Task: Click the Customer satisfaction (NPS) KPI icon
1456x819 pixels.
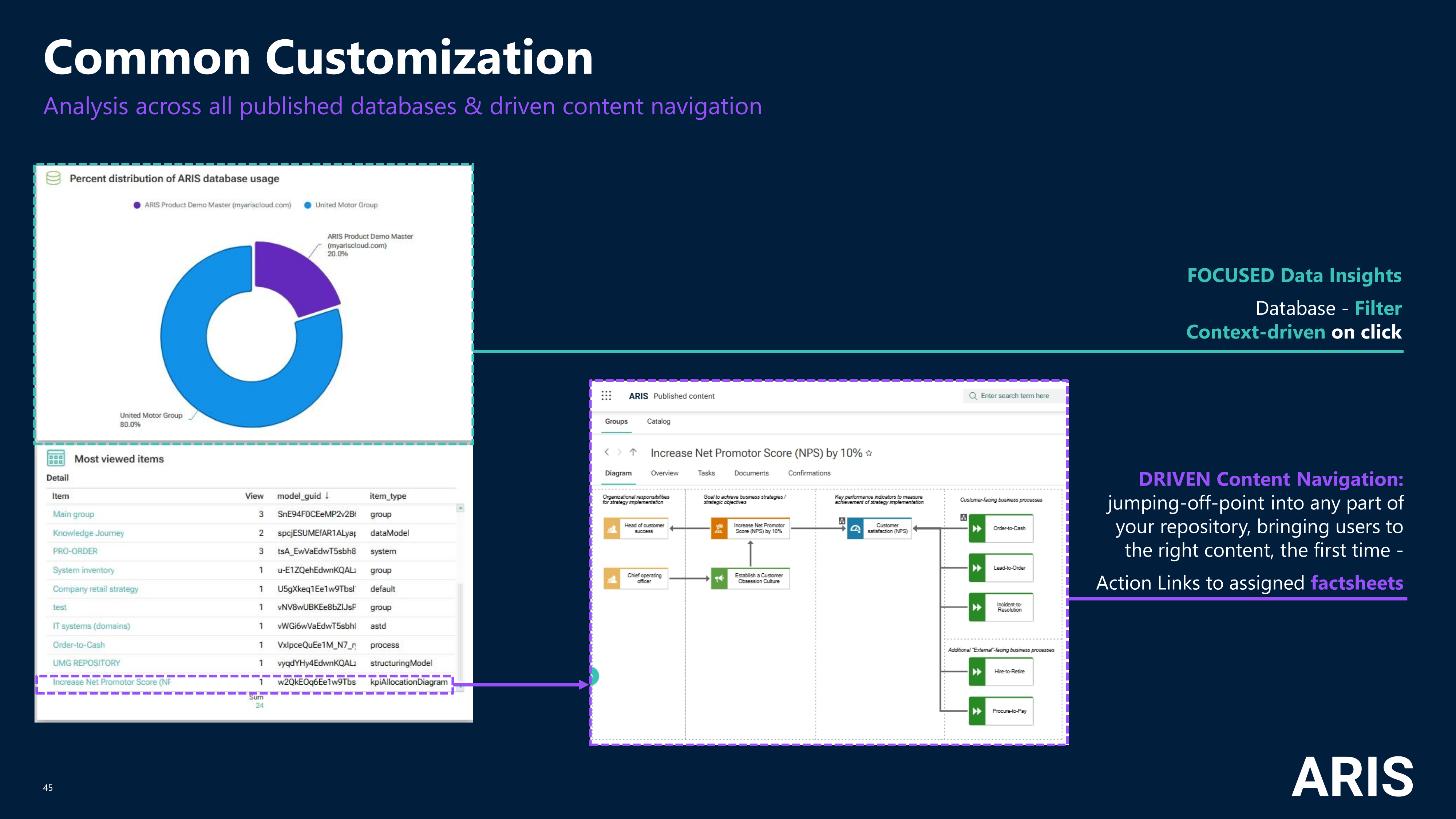Action: (x=855, y=529)
